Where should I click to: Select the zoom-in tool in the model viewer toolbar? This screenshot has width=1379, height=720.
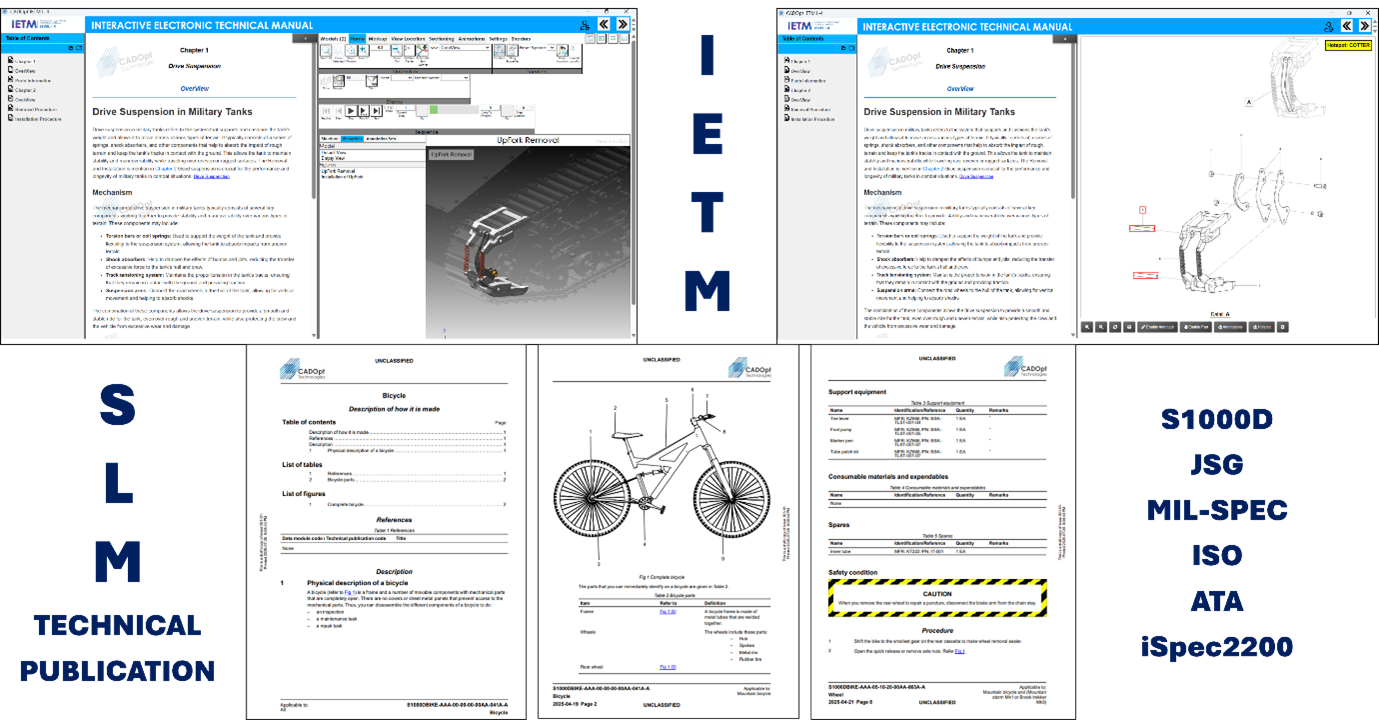click(1088, 327)
